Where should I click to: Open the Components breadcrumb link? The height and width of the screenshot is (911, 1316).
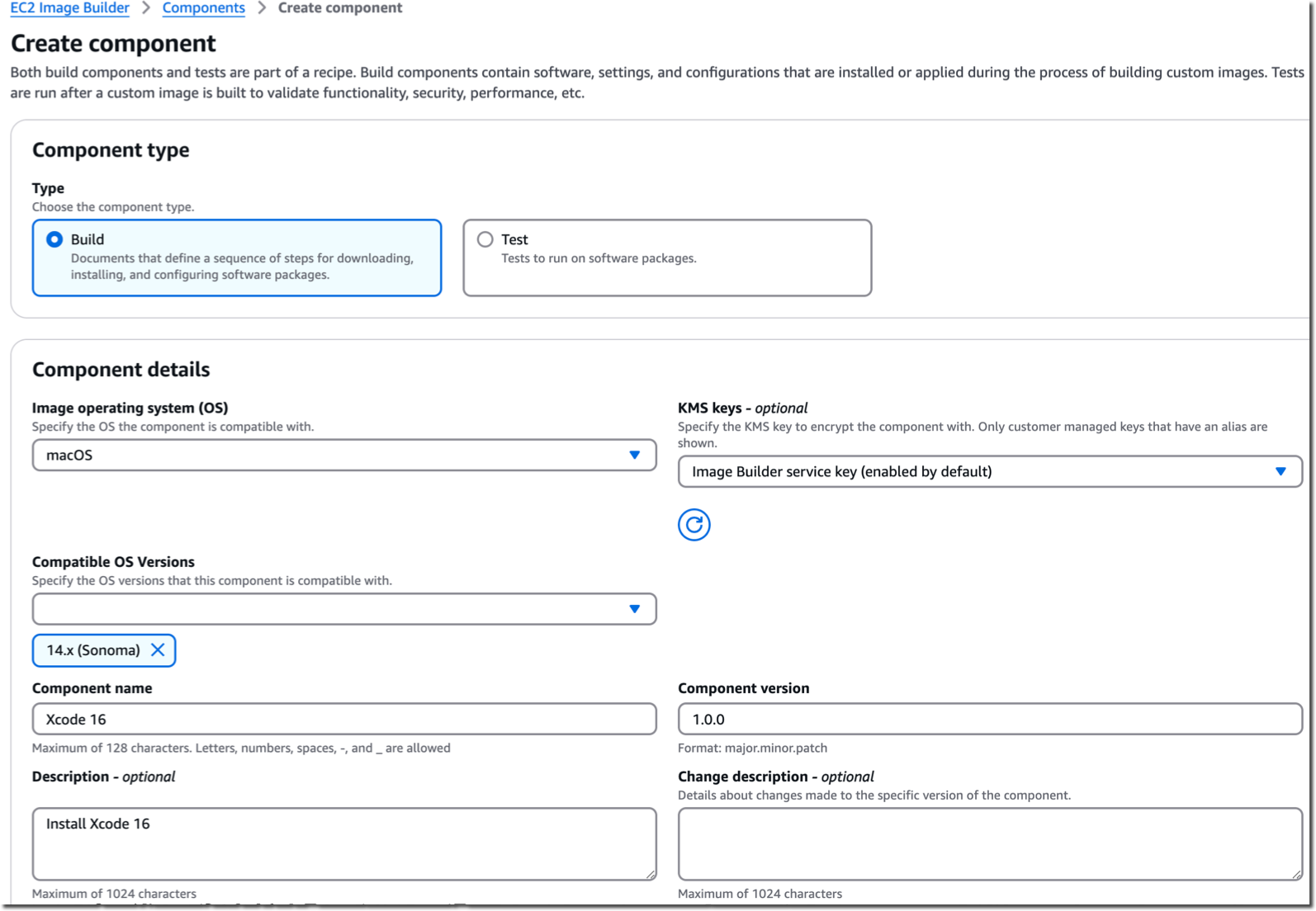click(x=204, y=8)
